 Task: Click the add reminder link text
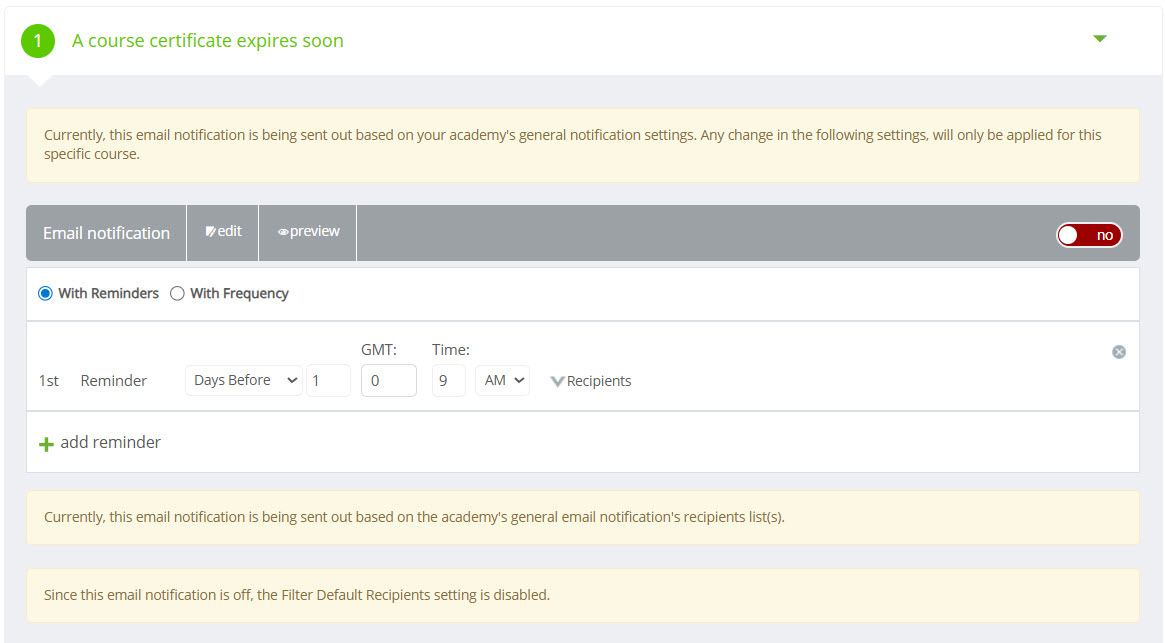110,442
